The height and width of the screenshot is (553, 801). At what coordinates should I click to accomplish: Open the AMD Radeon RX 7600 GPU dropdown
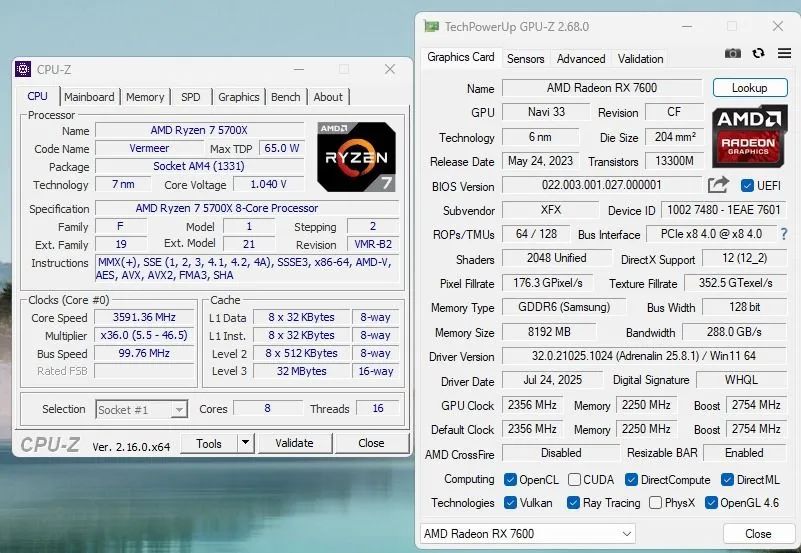coord(527,534)
